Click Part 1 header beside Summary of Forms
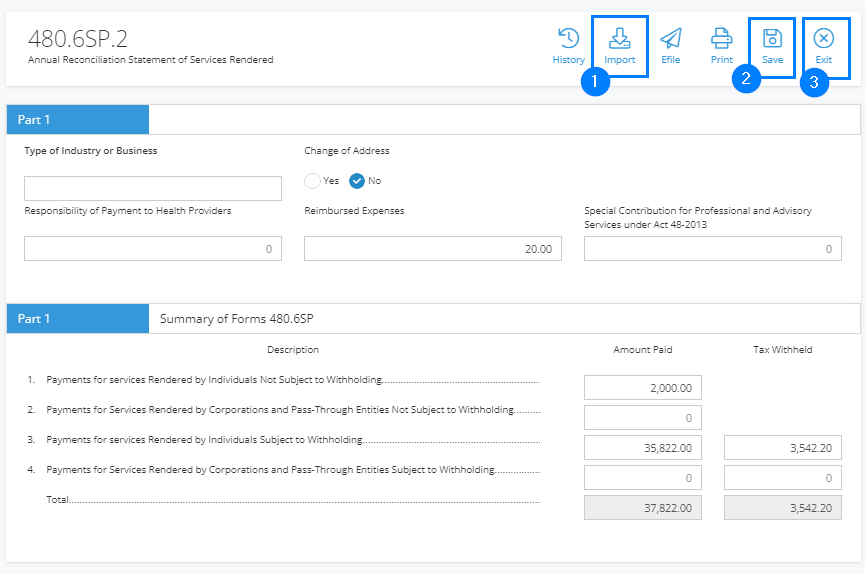Viewport: 865px width, 574px height. coord(78,318)
